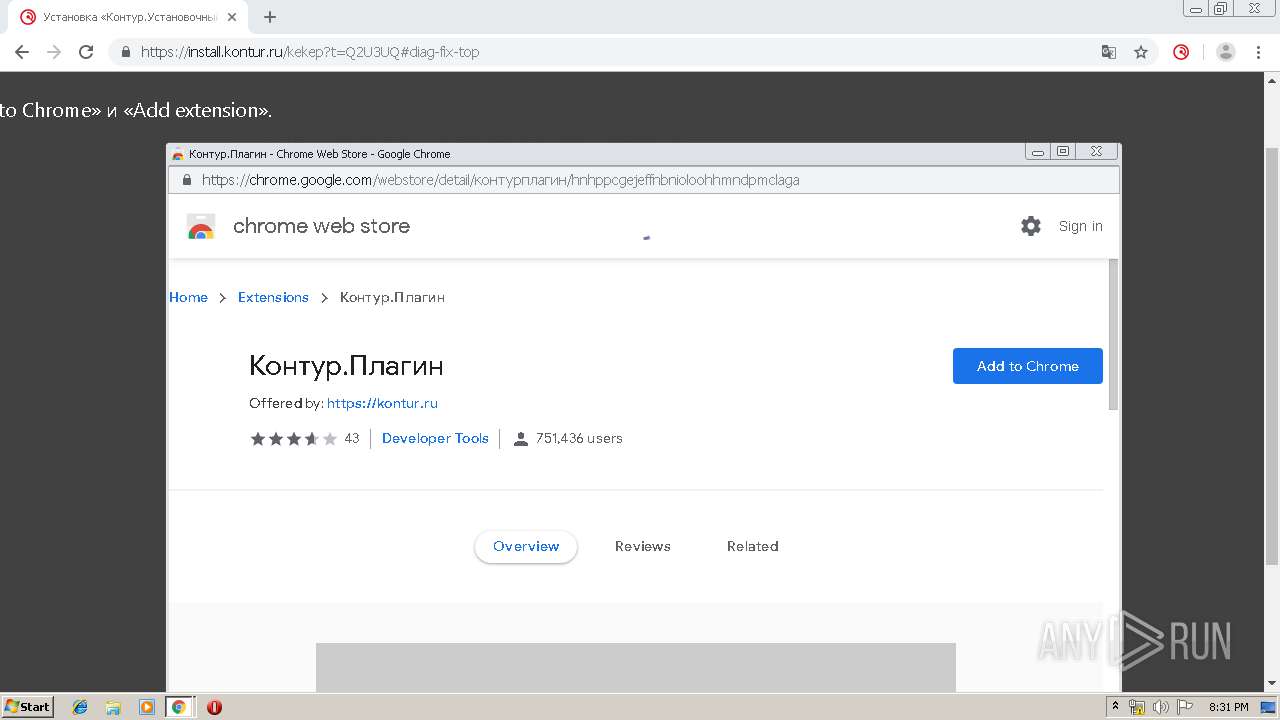Switch to the Reviews tab
The image size is (1280, 720).
pyautogui.click(x=643, y=546)
